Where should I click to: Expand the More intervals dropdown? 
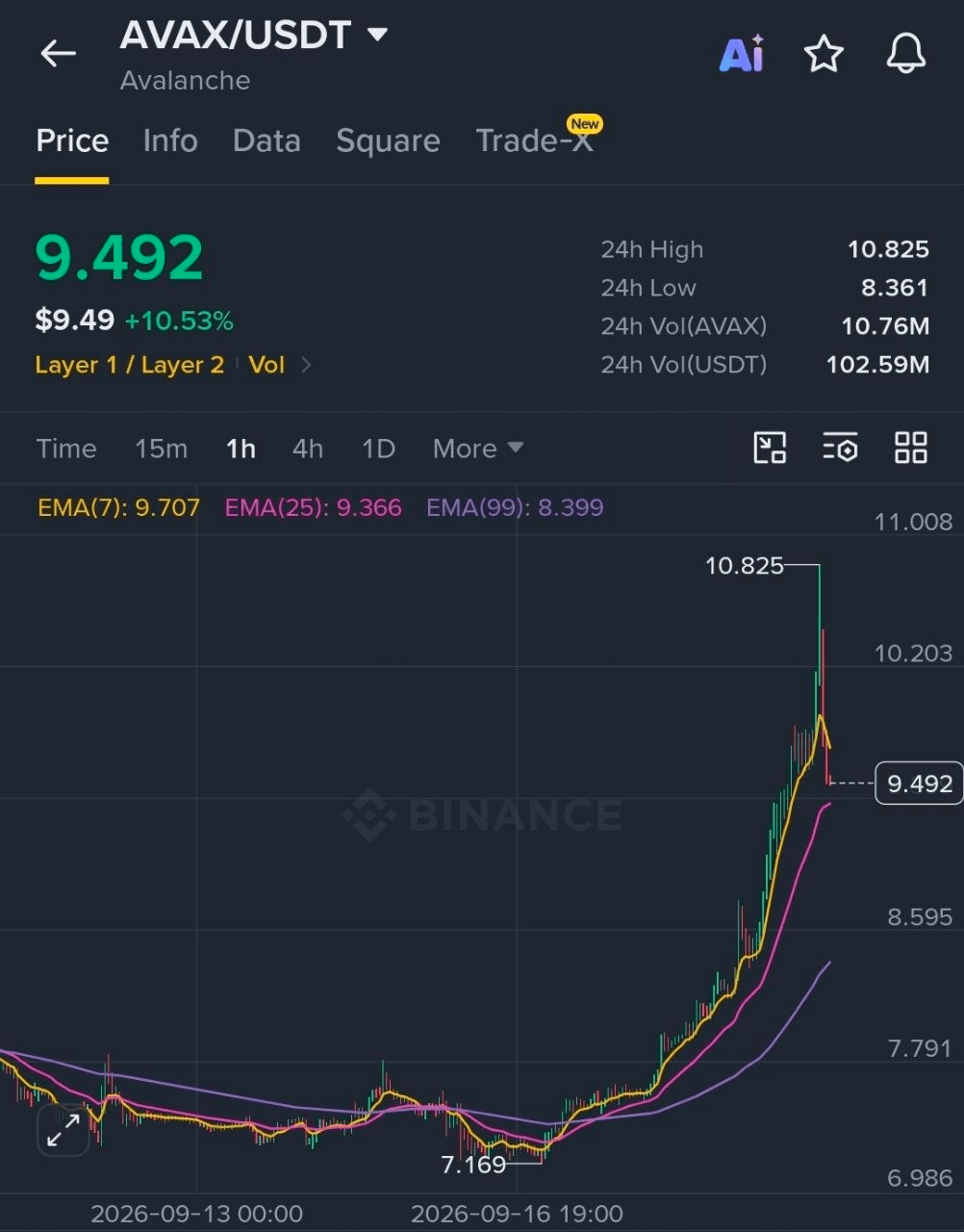coord(478,449)
